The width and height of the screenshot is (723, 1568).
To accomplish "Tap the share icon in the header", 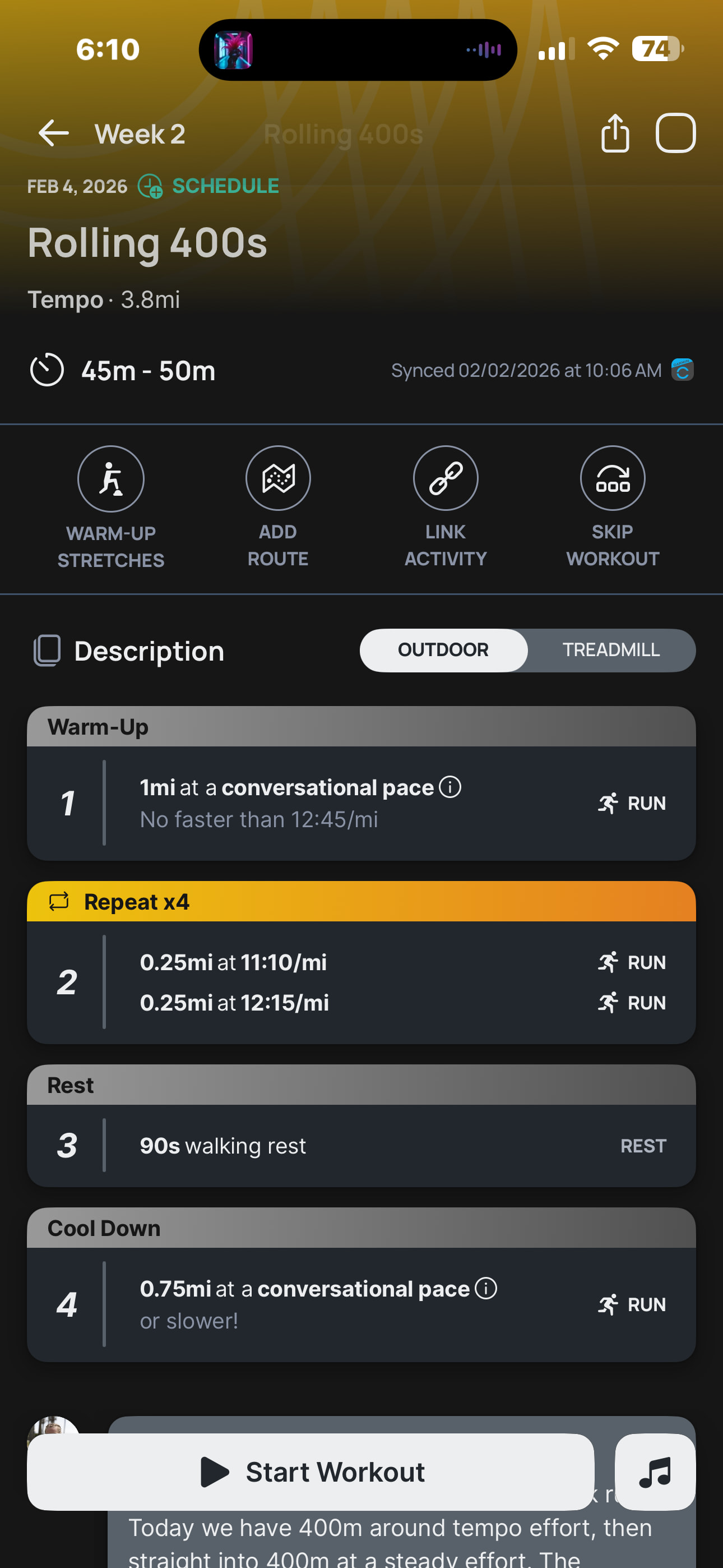I will coord(615,133).
